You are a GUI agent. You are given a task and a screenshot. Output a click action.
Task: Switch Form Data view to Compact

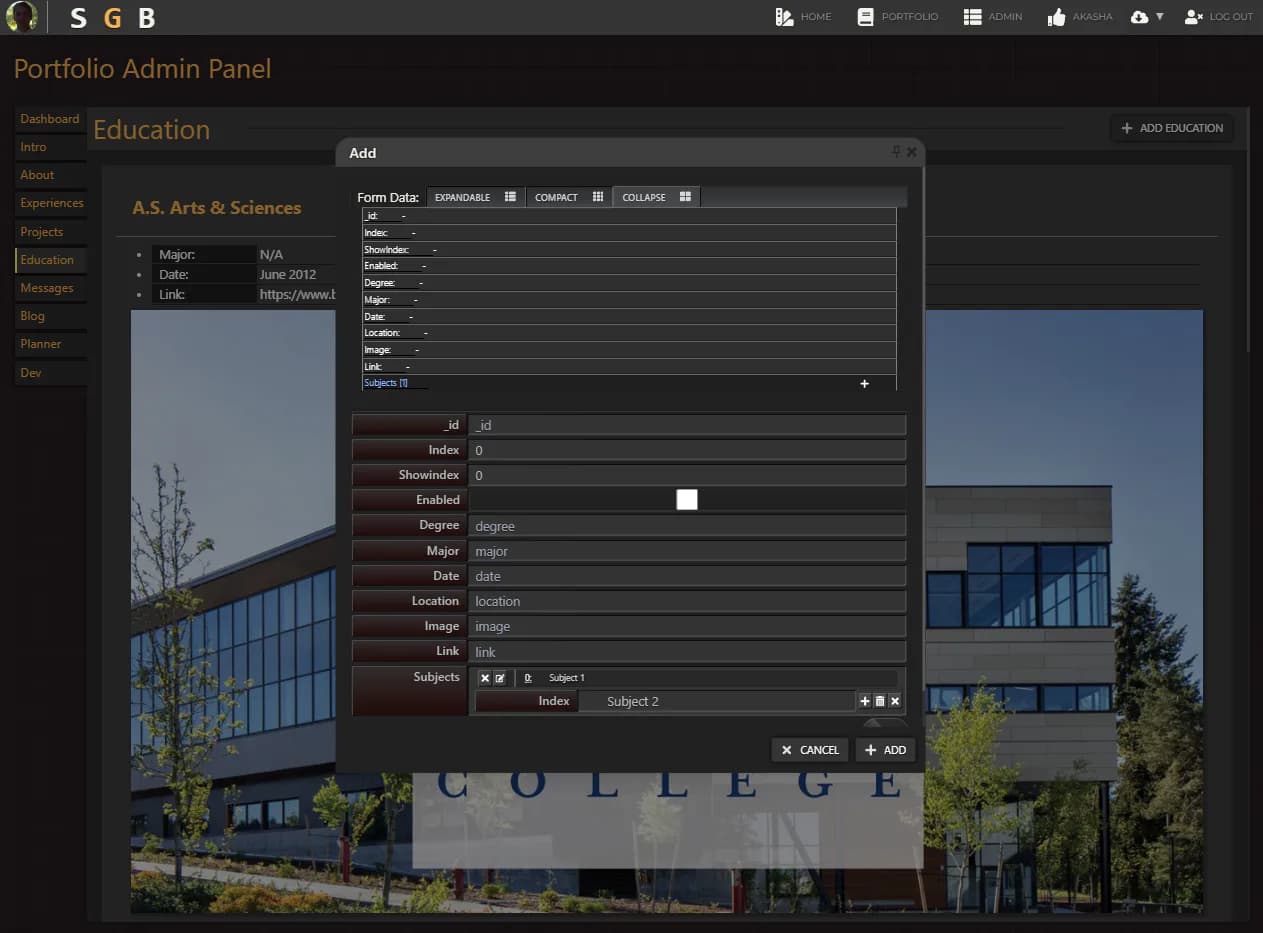tap(569, 197)
